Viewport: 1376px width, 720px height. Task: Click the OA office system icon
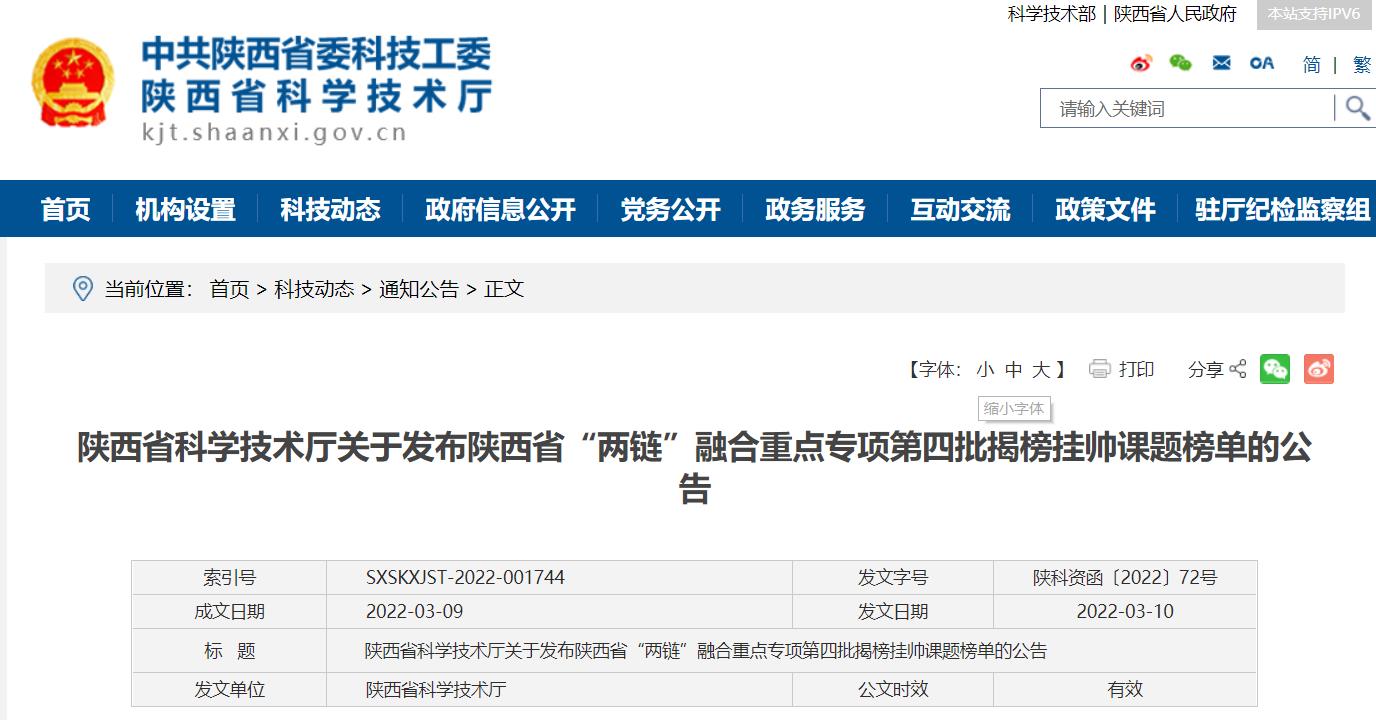pyautogui.click(x=1261, y=63)
